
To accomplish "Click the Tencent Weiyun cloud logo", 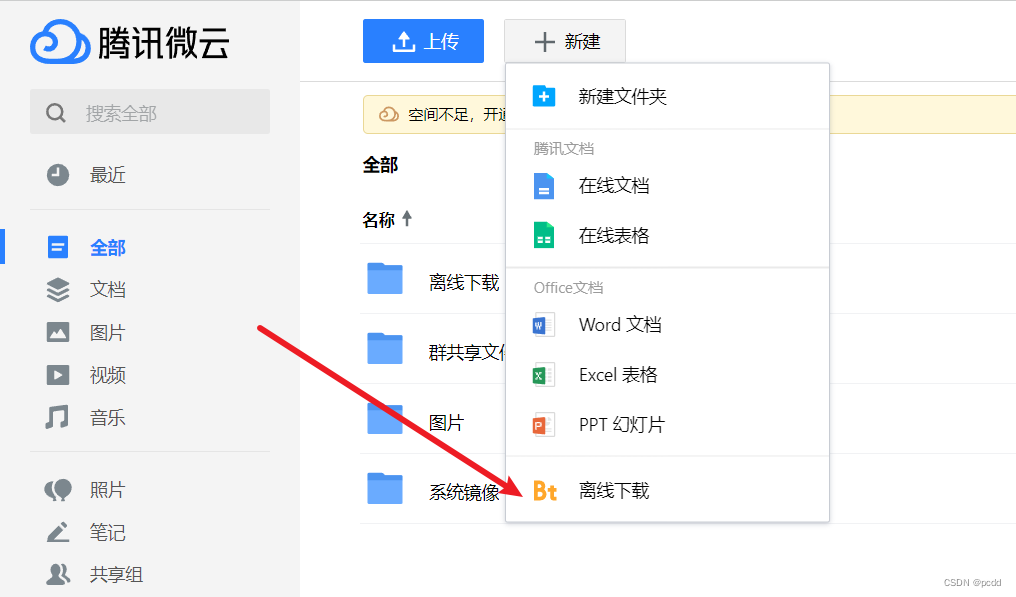I will click(x=60, y=42).
